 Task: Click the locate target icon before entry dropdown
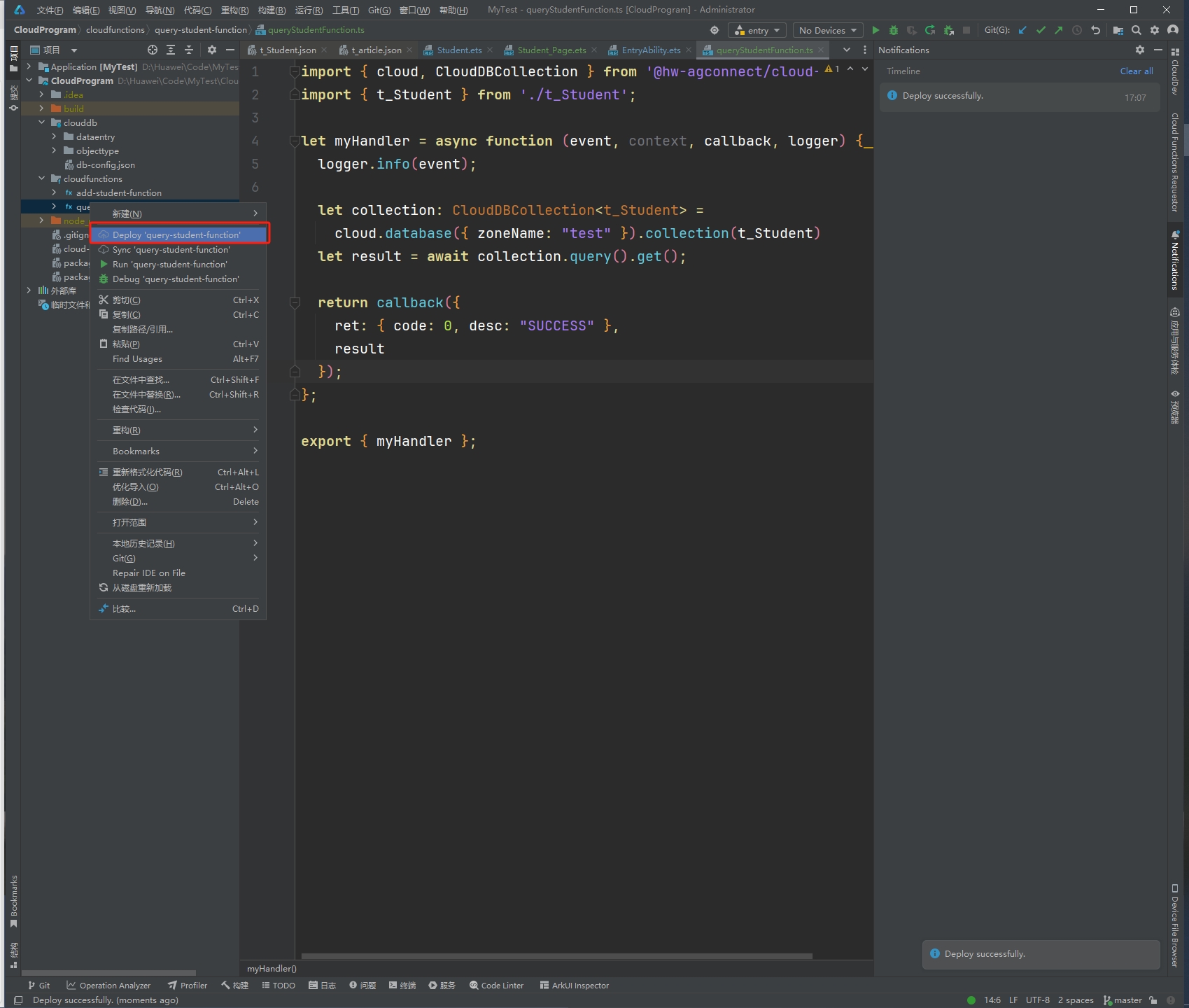(715, 30)
